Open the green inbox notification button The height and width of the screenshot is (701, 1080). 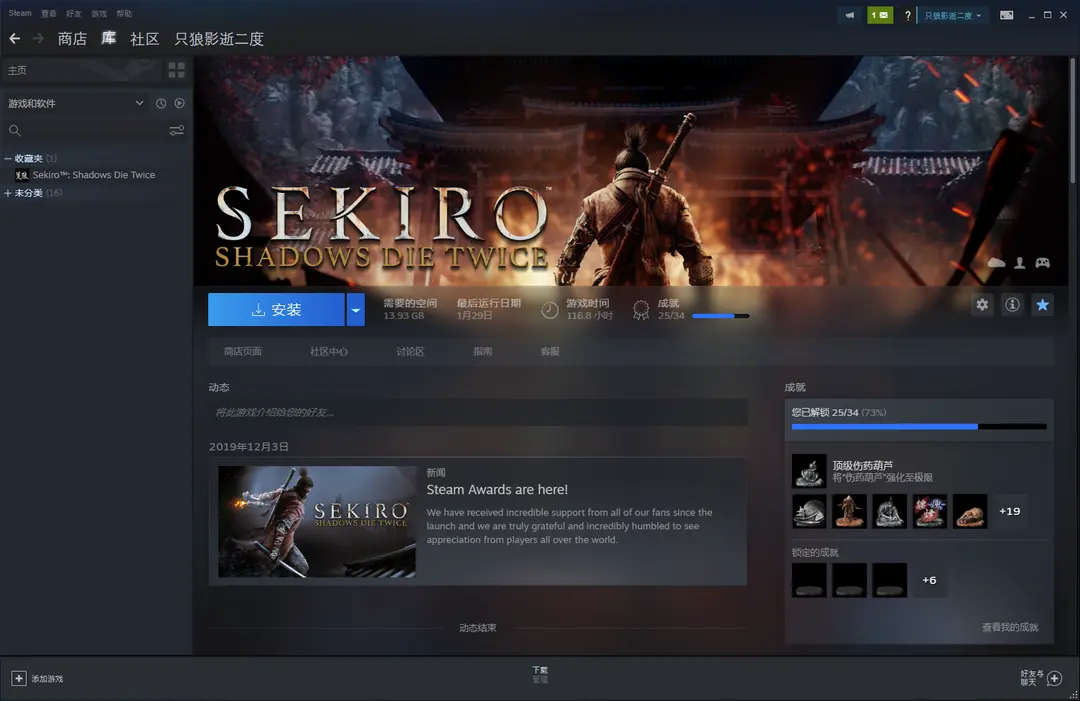[880, 15]
